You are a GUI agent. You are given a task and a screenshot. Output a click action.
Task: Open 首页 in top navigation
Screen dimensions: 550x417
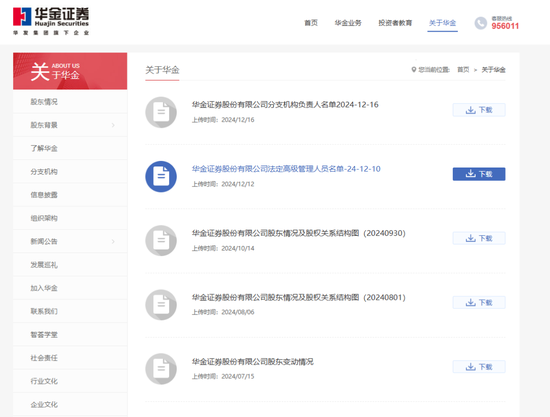click(311, 23)
